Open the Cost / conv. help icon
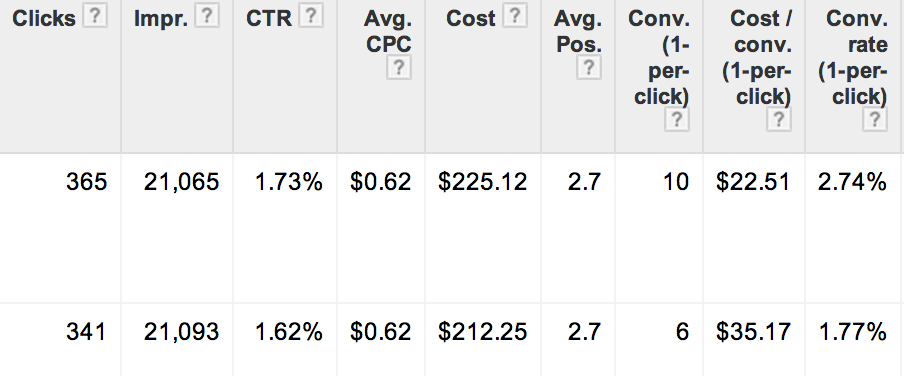 click(778, 119)
